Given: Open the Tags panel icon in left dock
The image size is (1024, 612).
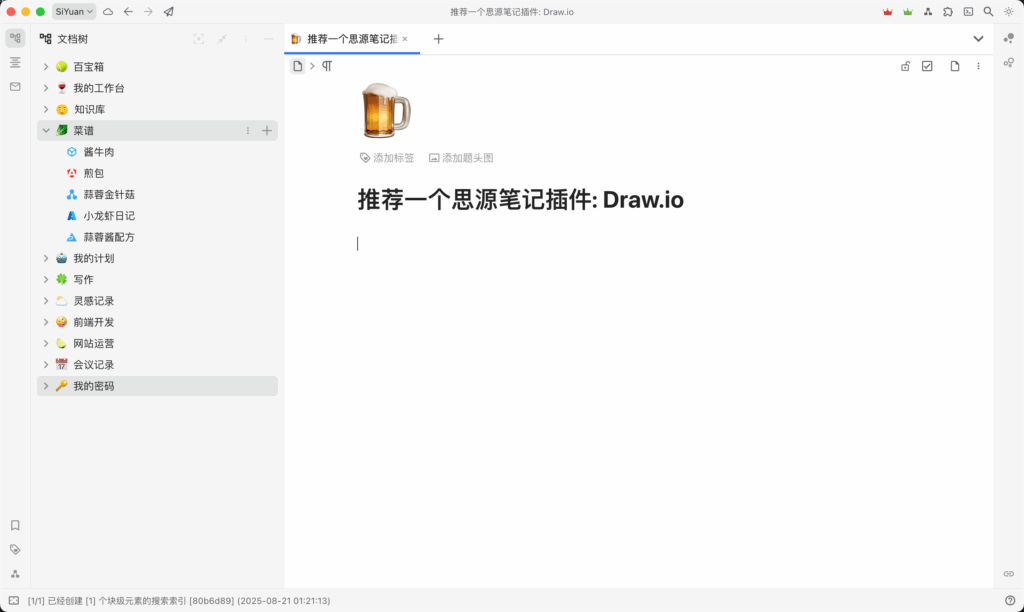Looking at the screenshot, I should coord(15,549).
